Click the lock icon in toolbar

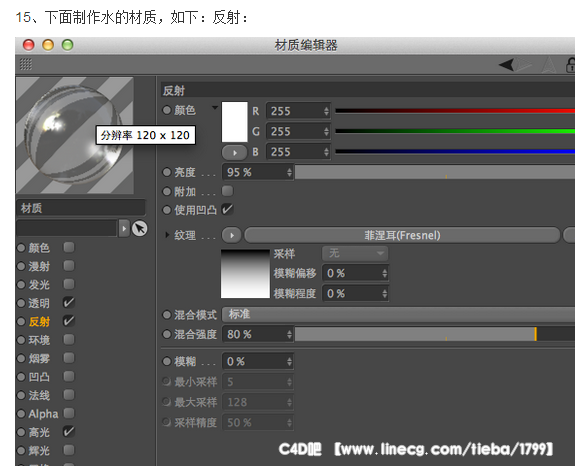(571, 65)
